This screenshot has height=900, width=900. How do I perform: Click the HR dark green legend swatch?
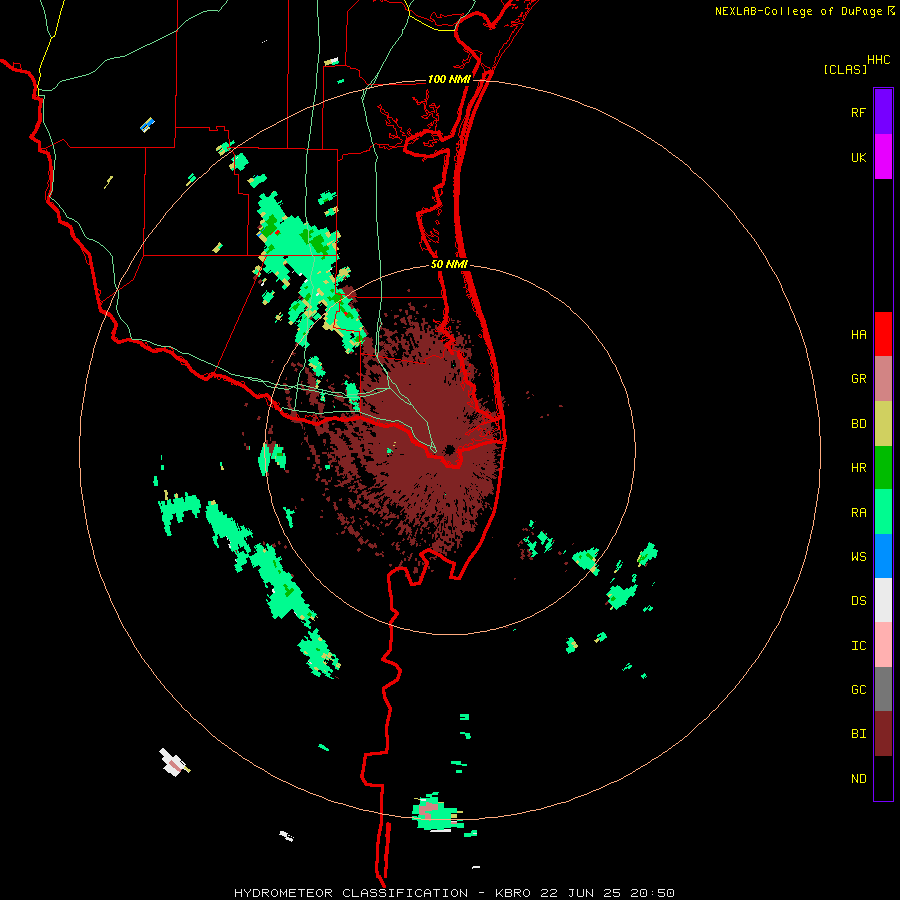click(883, 468)
